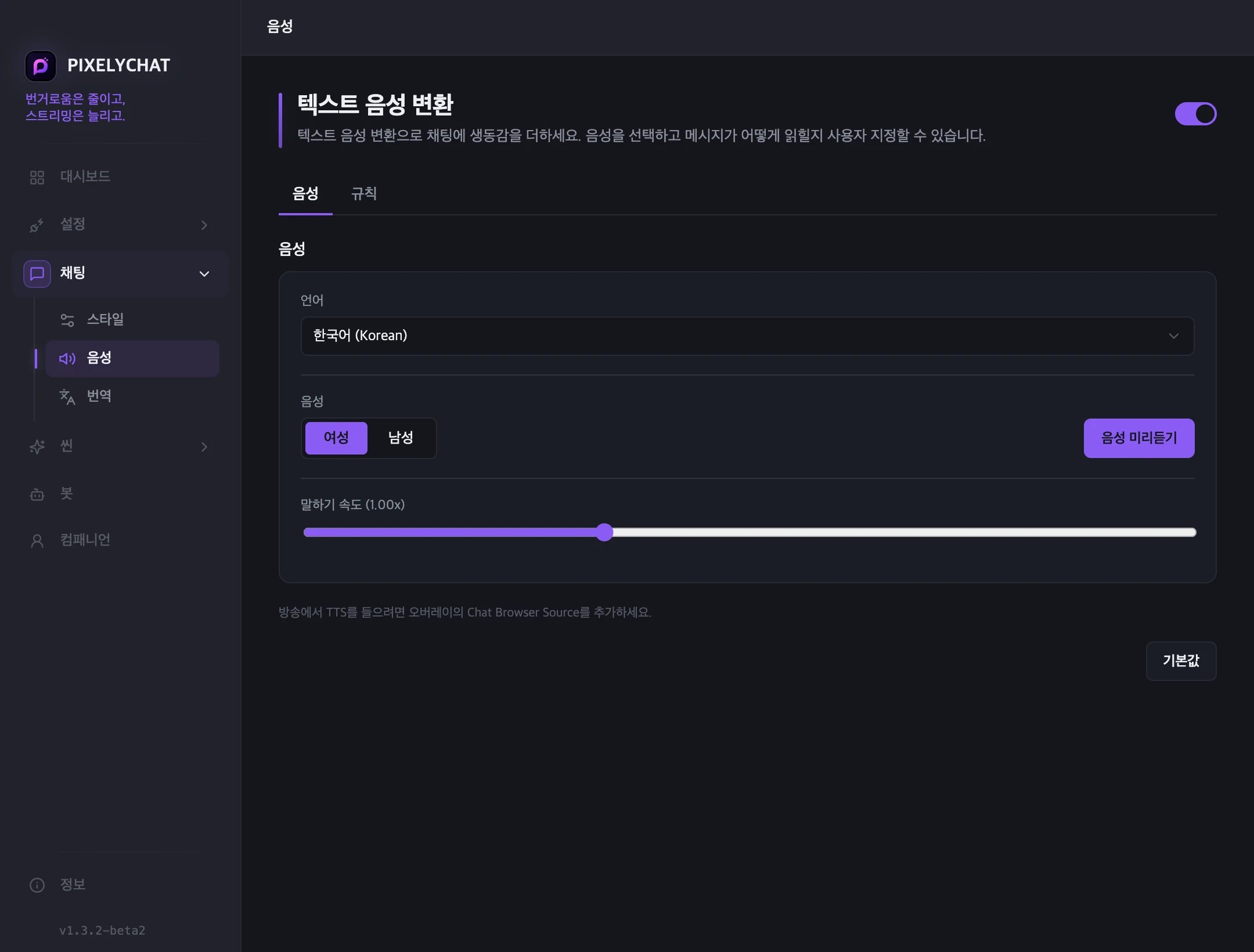Click the PIXELYCHAT brand title
1254x952 pixels.
point(118,65)
